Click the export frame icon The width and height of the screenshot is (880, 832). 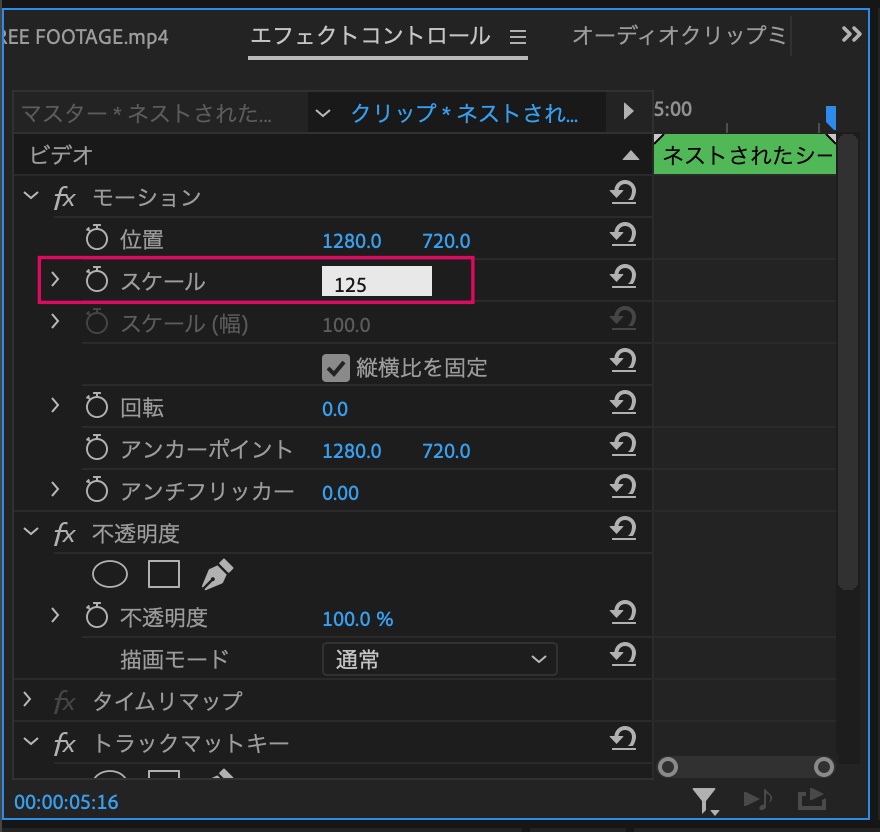(812, 799)
